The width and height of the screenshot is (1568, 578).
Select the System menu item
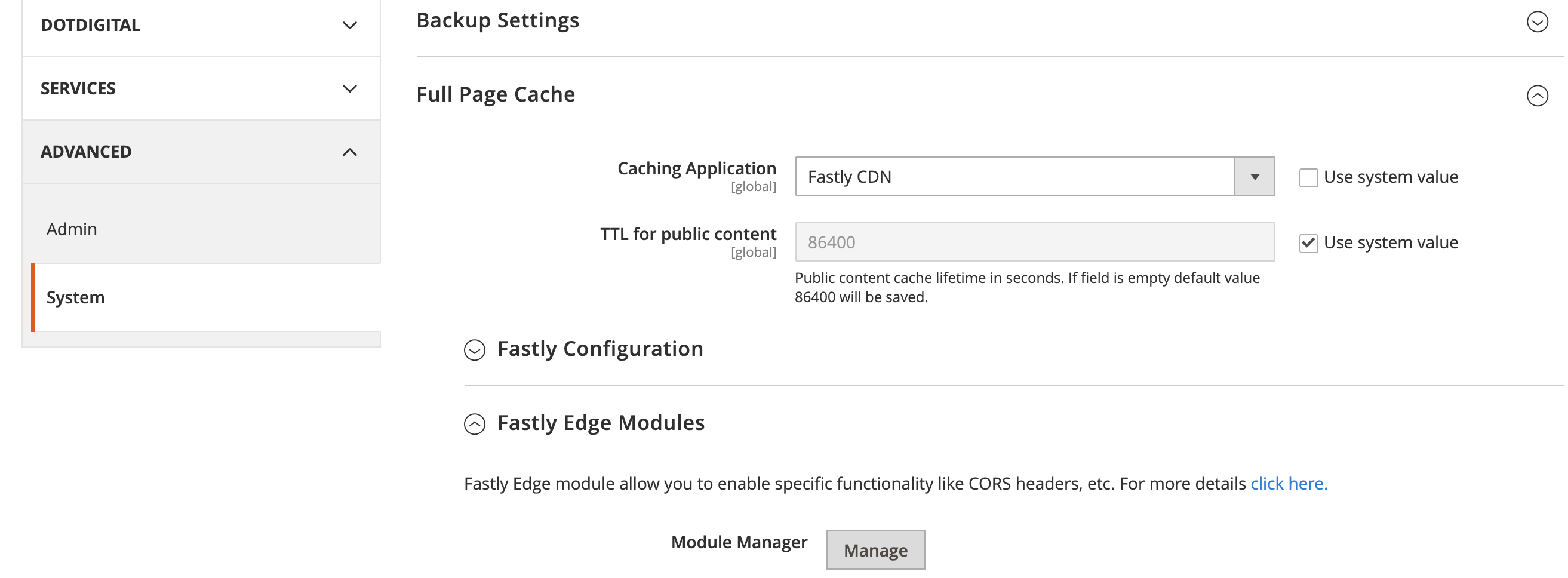(x=75, y=297)
